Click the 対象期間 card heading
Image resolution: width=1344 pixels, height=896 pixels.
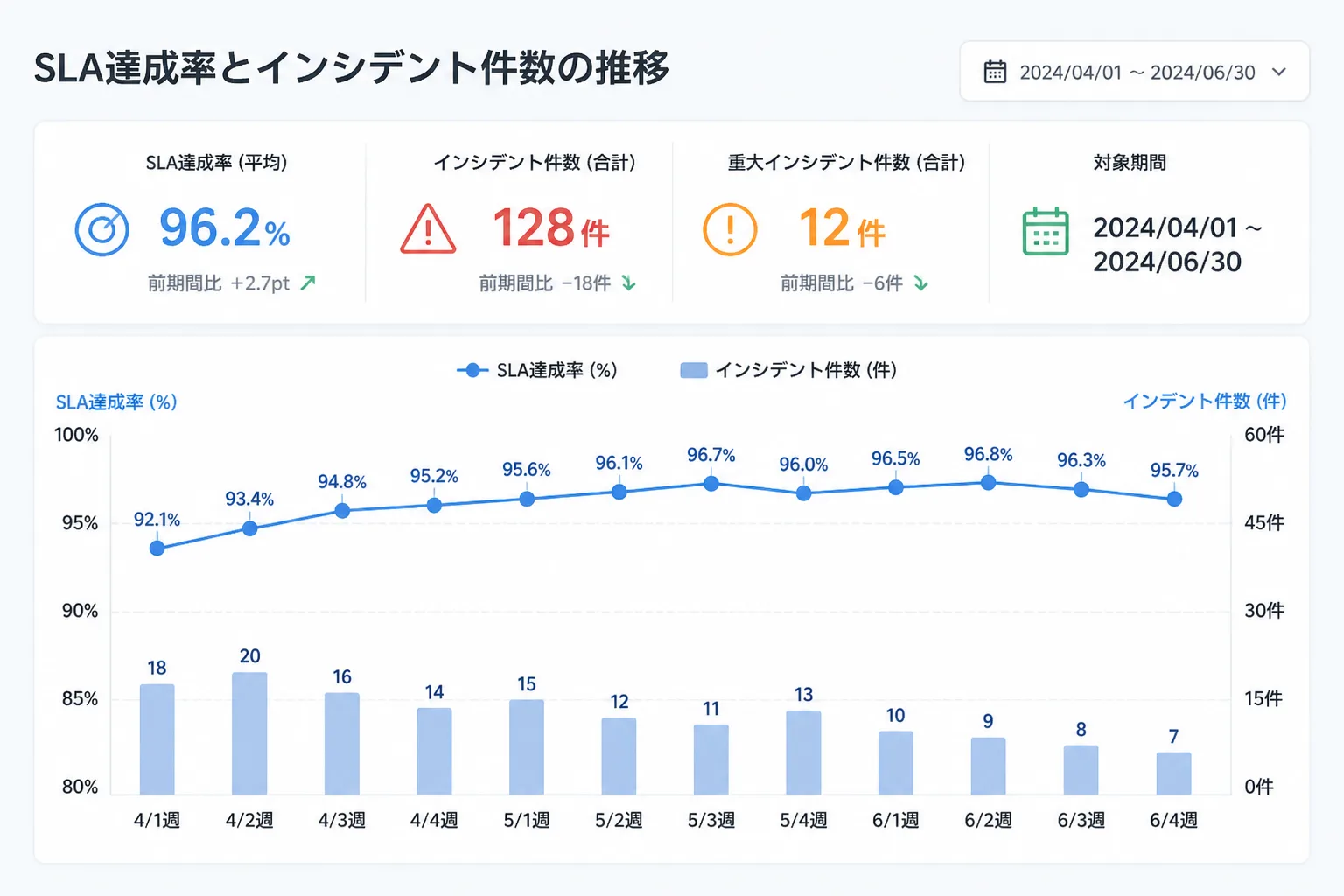1130,163
